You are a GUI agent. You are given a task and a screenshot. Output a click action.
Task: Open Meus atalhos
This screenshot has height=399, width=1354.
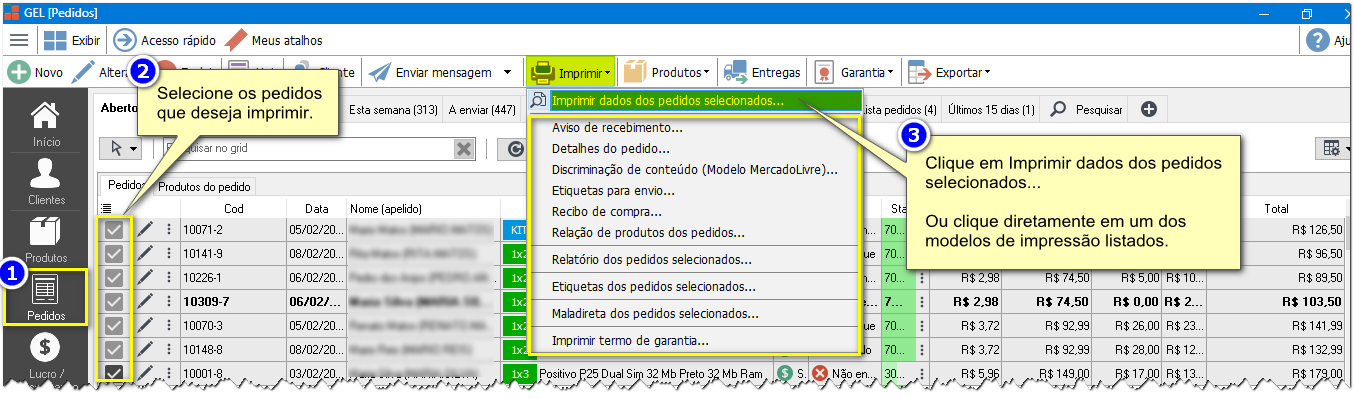[273, 40]
